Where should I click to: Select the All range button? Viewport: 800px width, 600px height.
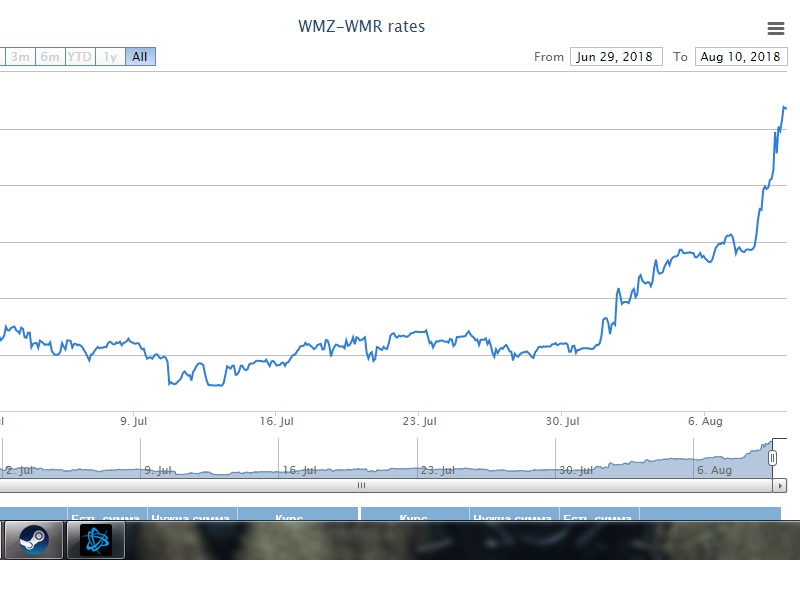(140, 57)
